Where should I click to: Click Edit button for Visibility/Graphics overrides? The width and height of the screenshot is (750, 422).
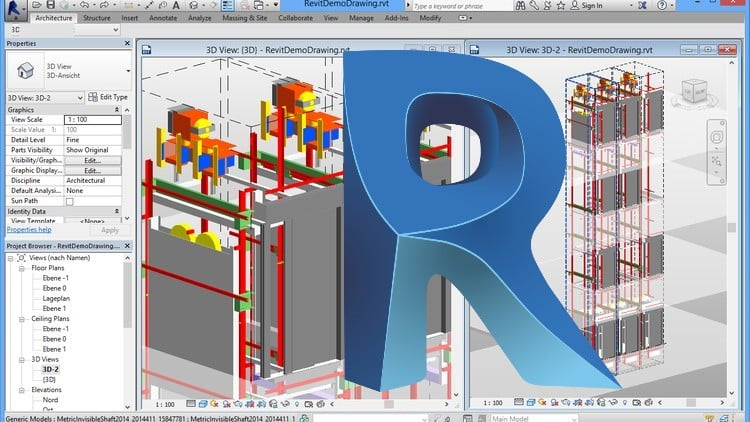click(93, 160)
